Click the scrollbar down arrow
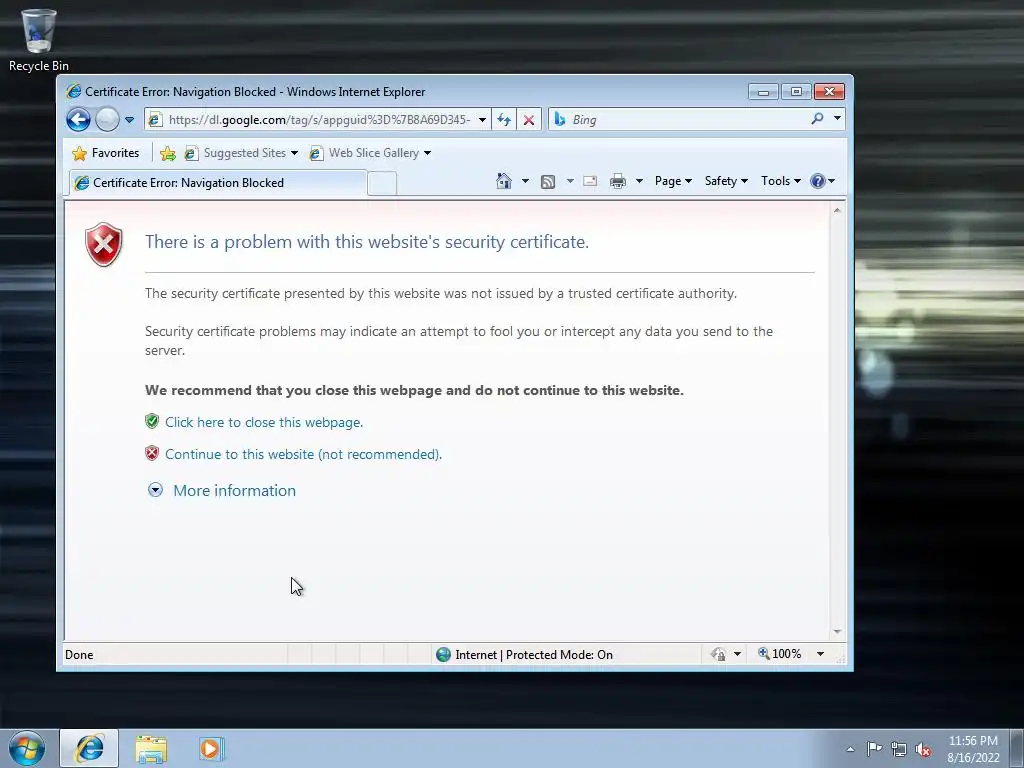The image size is (1024, 768). pyautogui.click(x=837, y=632)
